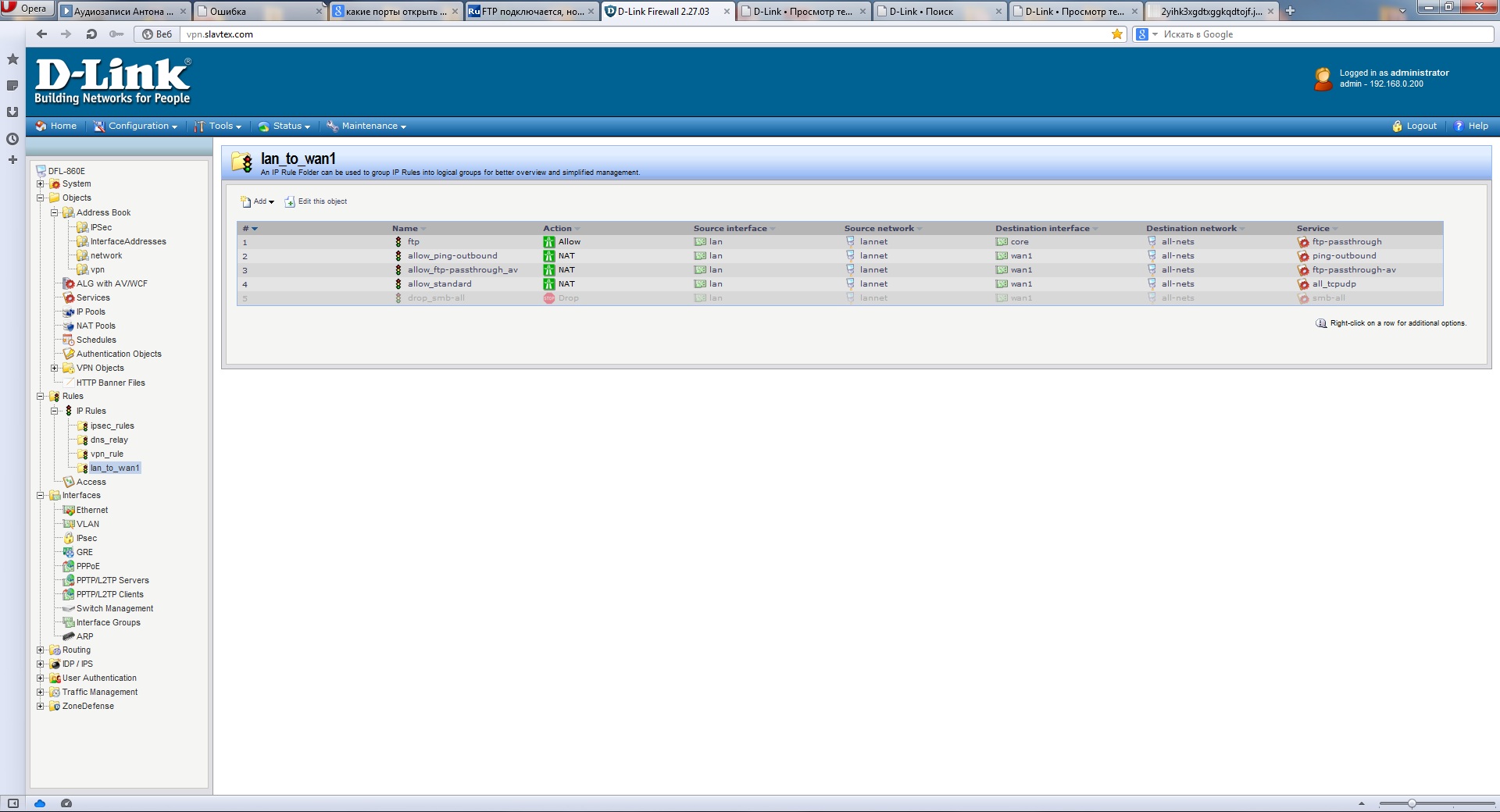Image resolution: width=1500 pixels, height=812 pixels.
Task: Open the Configuration menu
Action: (136, 126)
